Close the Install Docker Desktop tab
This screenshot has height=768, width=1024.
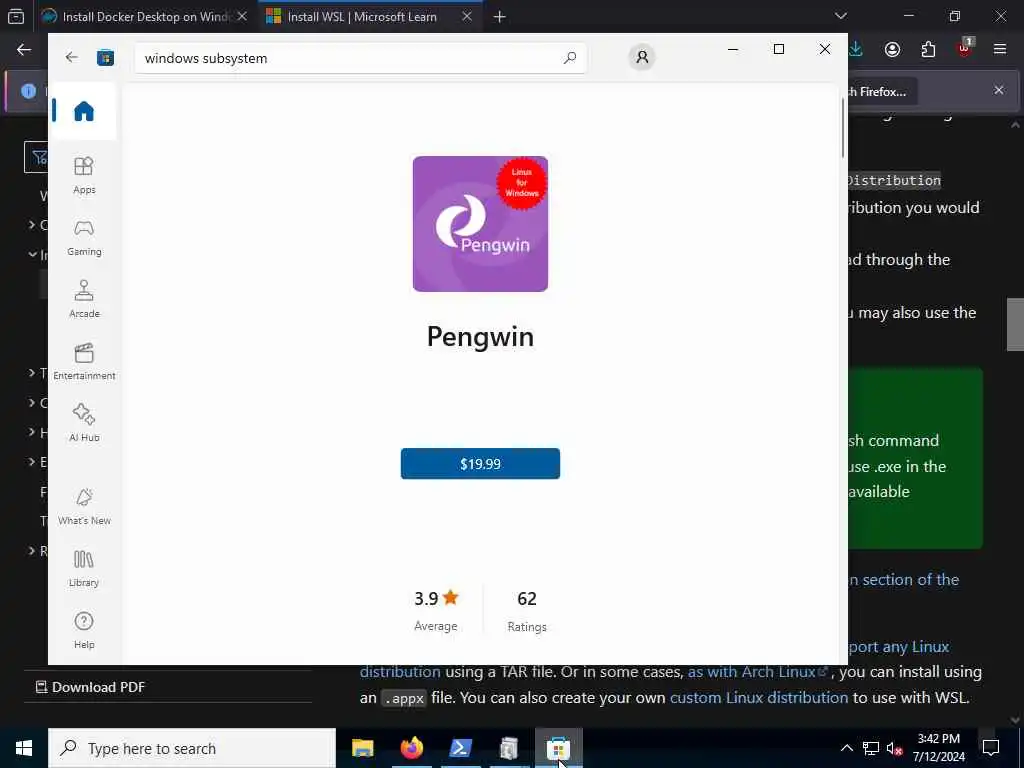(x=242, y=16)
